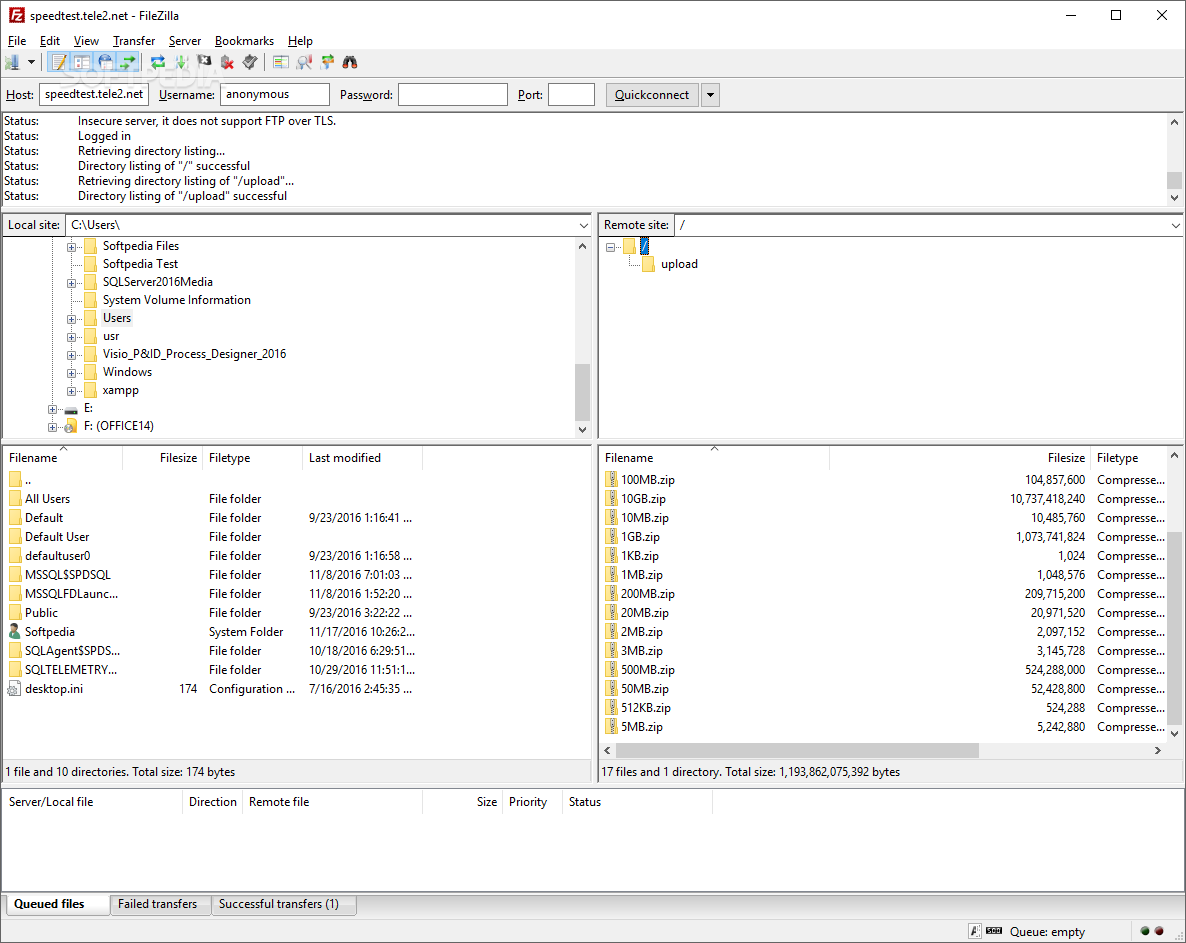Expand the Users tree node
Image resolution: width=1186 pixels, height=943 pixels.
tap(71, 319)
